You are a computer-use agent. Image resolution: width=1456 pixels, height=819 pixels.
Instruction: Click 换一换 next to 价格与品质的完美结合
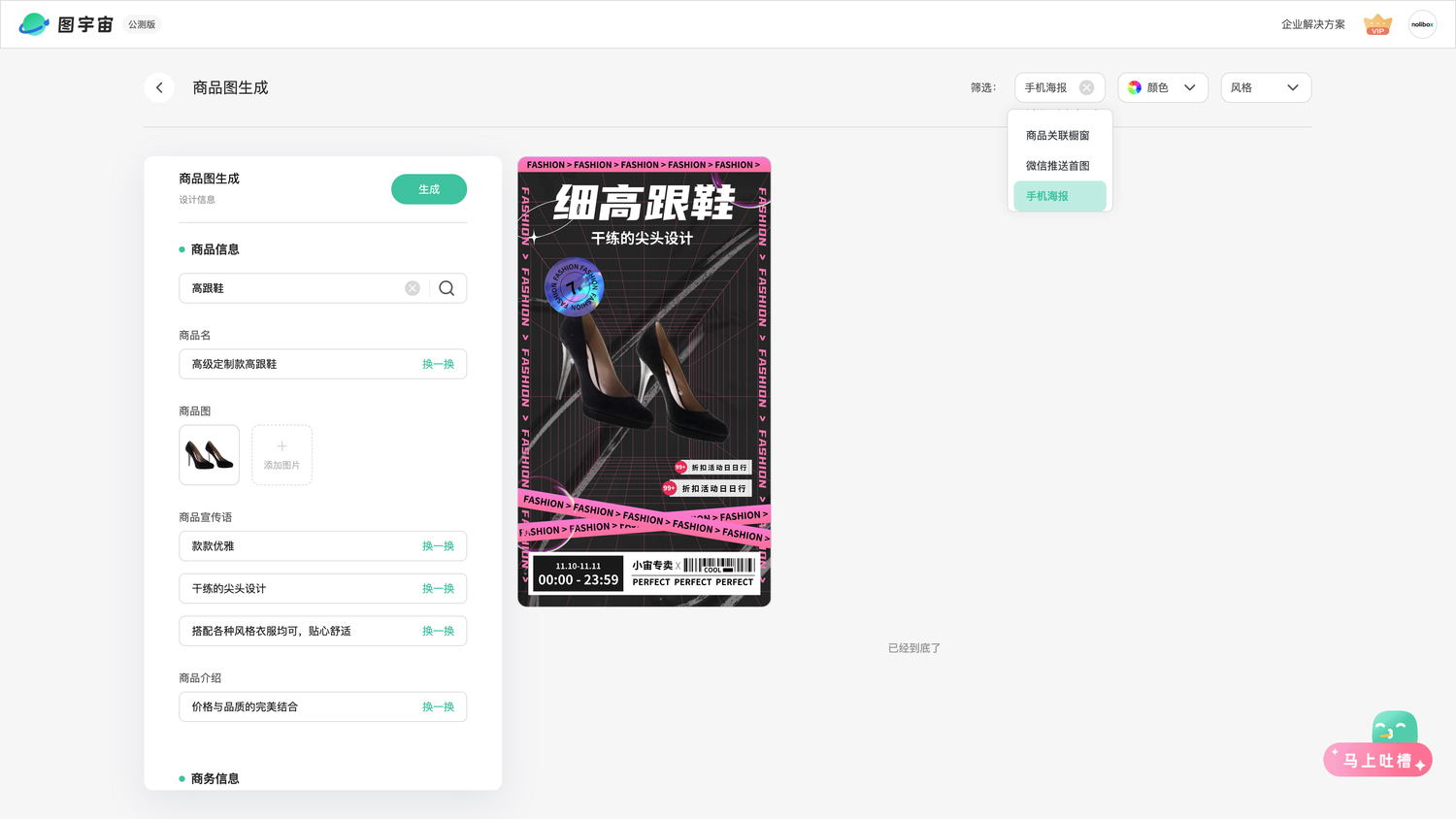pyautogui.click(x=438, y=707)
